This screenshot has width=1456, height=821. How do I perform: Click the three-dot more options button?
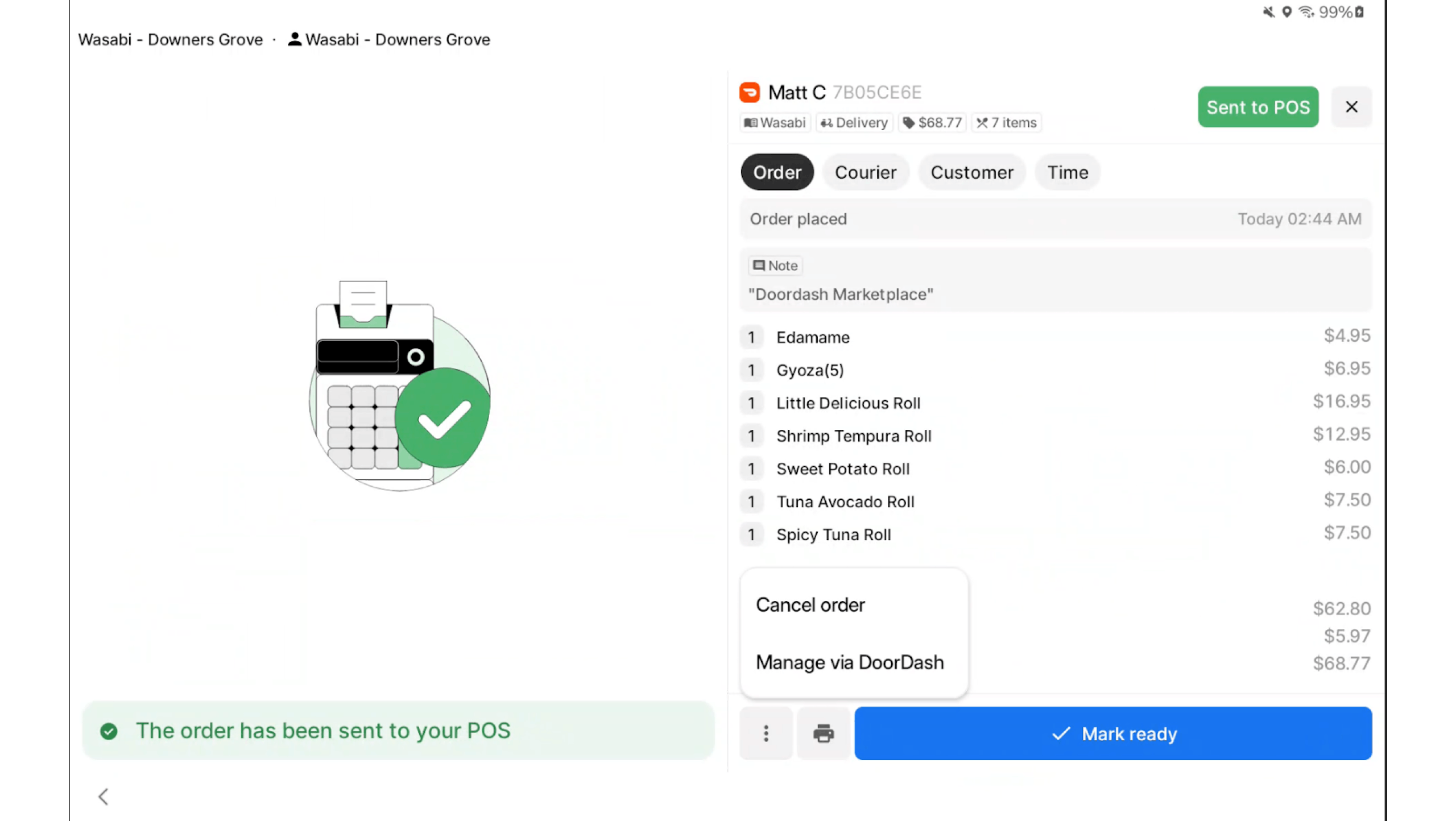tap(766, 733)
